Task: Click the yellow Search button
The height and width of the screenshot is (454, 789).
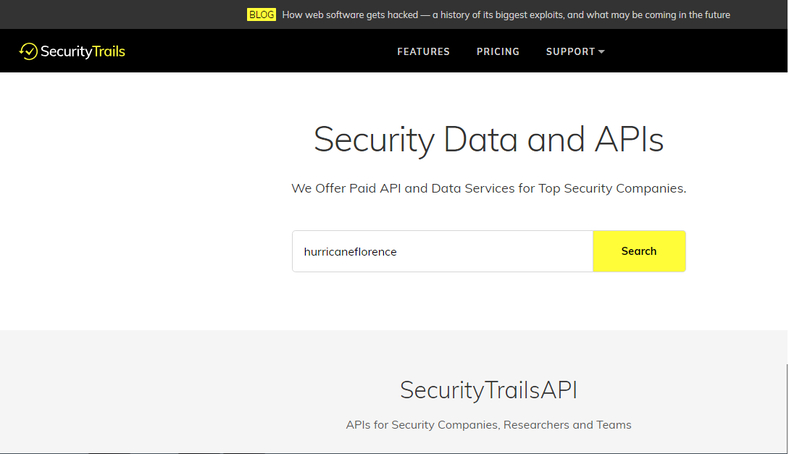Action: tap(639, 251)
